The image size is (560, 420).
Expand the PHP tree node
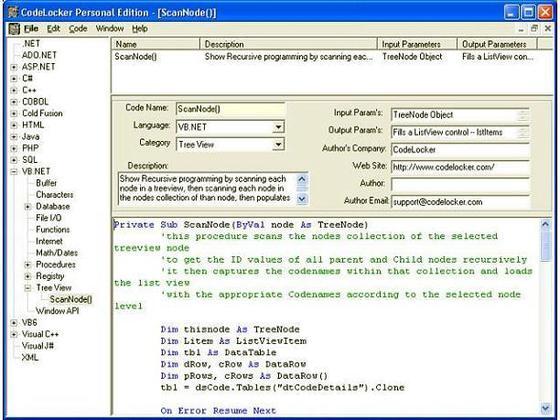pos(14,148)
